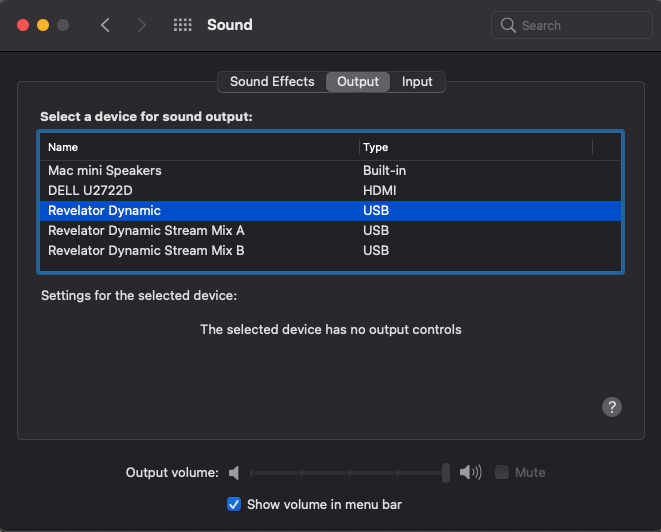This screenshot has width=661, height=532.
Task: Click the high volume speaker icon
Action: pos(470,472)
